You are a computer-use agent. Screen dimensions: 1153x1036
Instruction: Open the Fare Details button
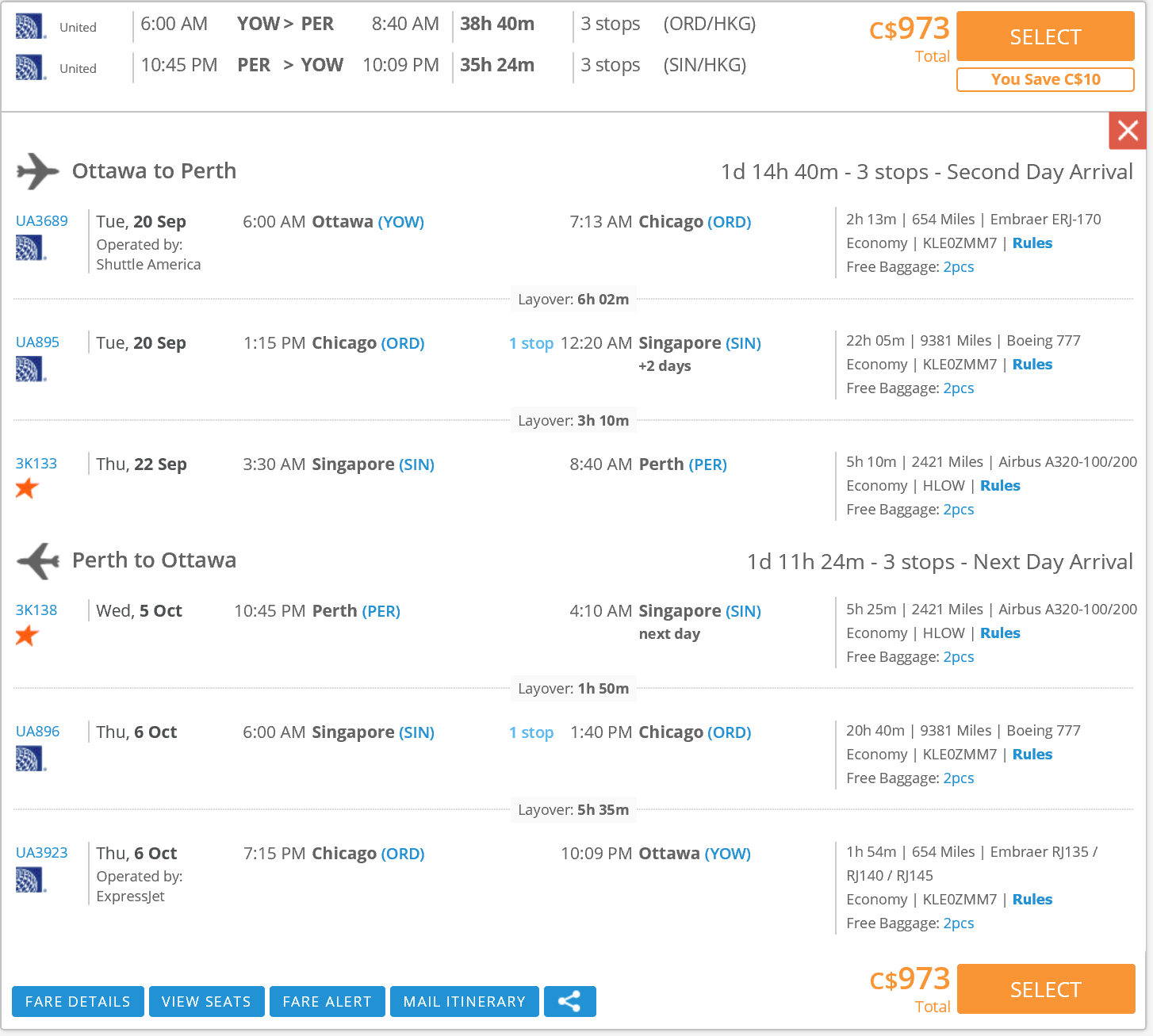coord(78,1001)
